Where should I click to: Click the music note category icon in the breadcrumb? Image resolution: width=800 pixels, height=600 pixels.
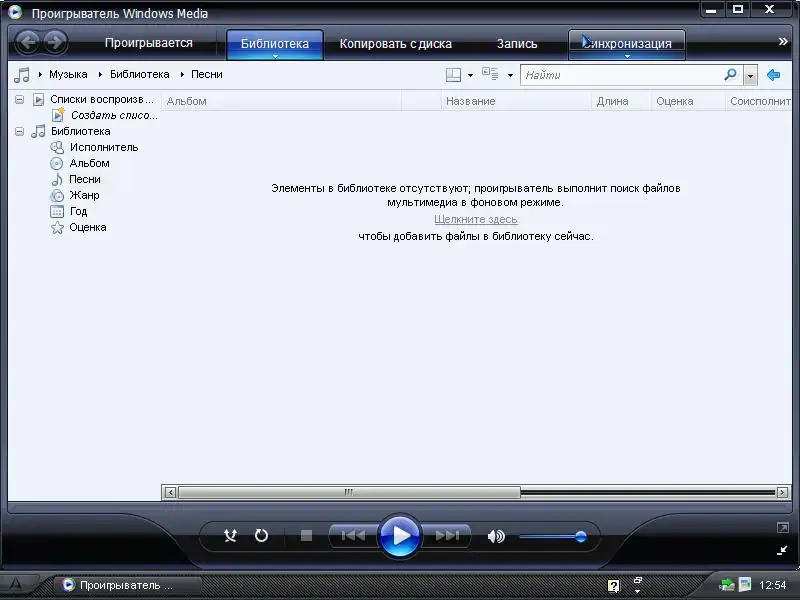point(21,74)
